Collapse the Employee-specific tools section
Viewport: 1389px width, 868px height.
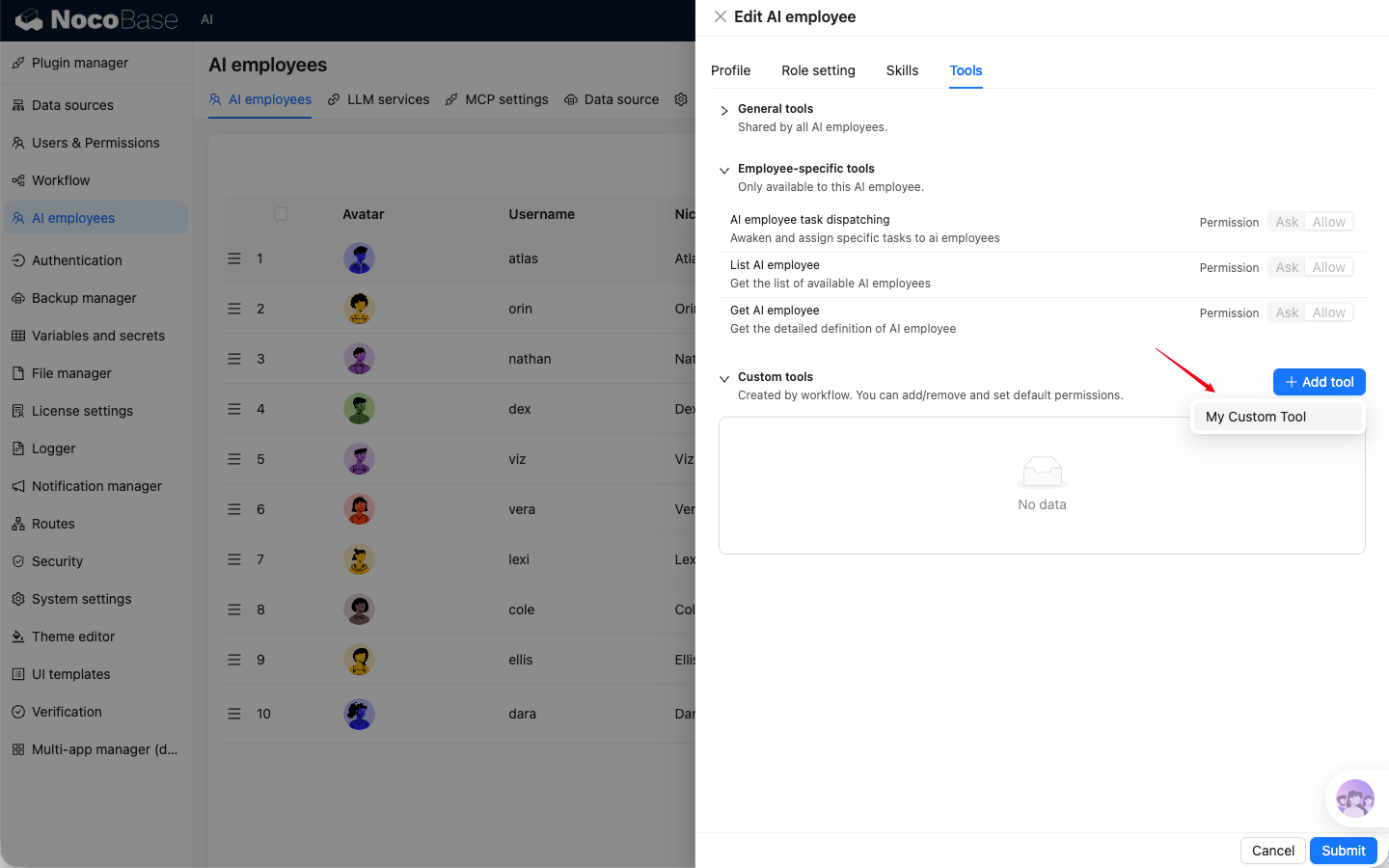point(724,170)
